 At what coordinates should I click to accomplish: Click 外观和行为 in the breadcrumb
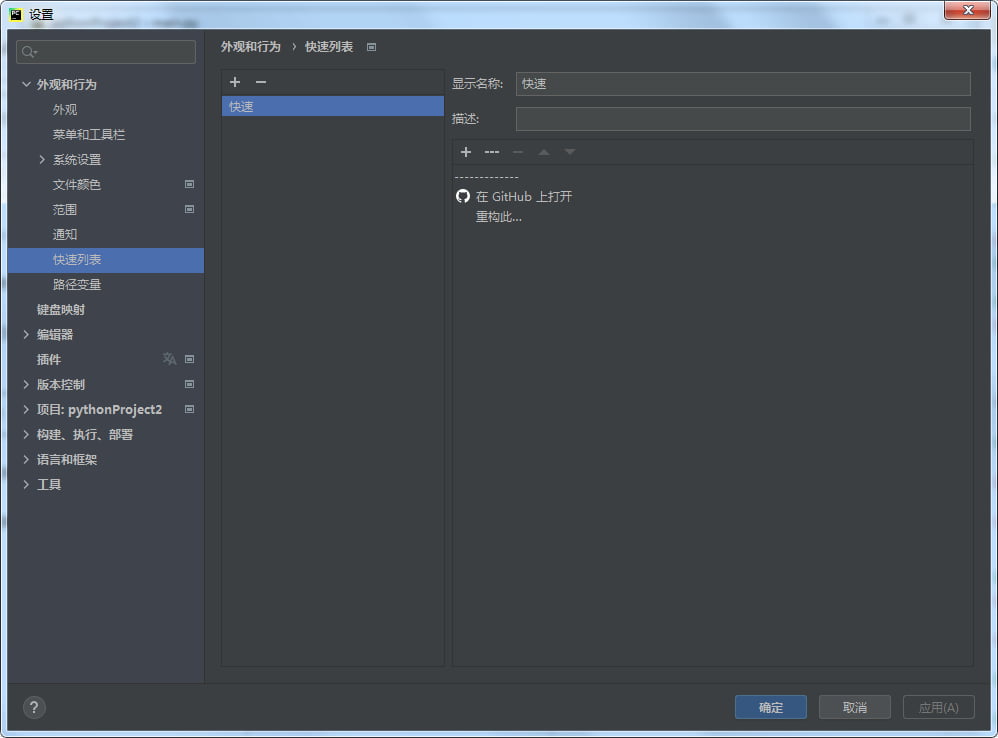click(251, 47)
